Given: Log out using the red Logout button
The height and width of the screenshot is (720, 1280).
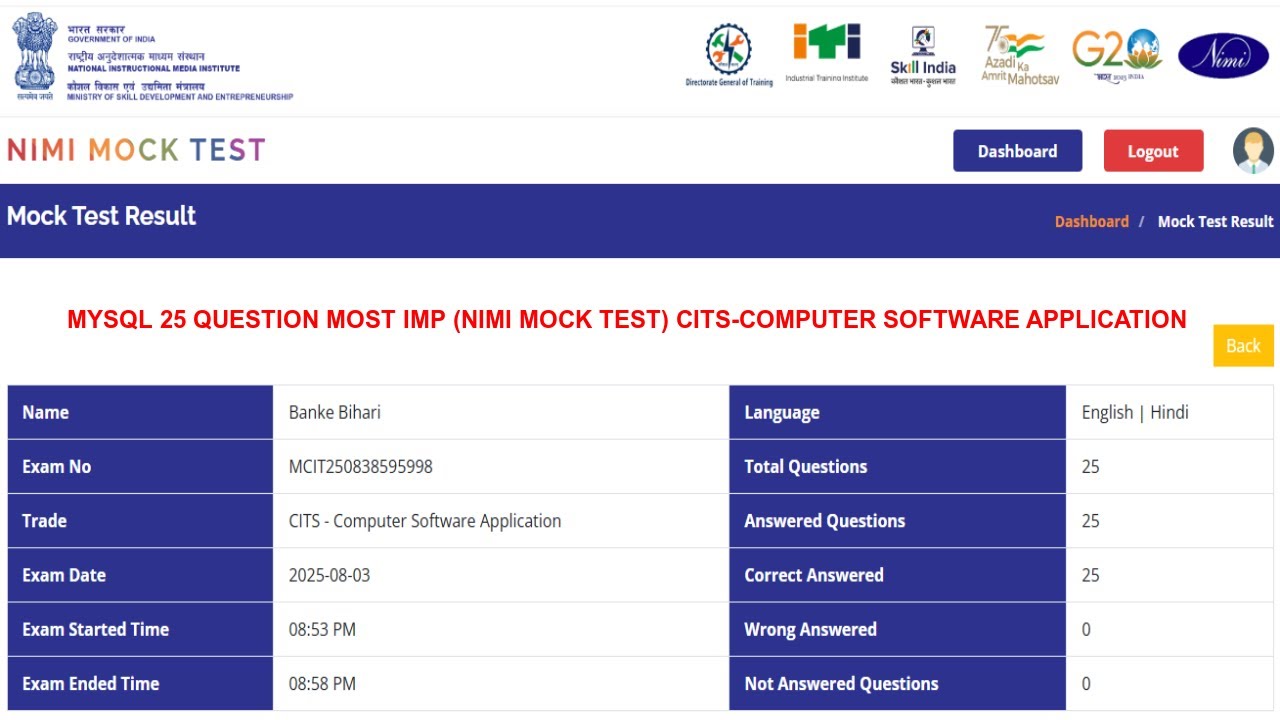Looking at the screenshot, I should [1153, 151].
